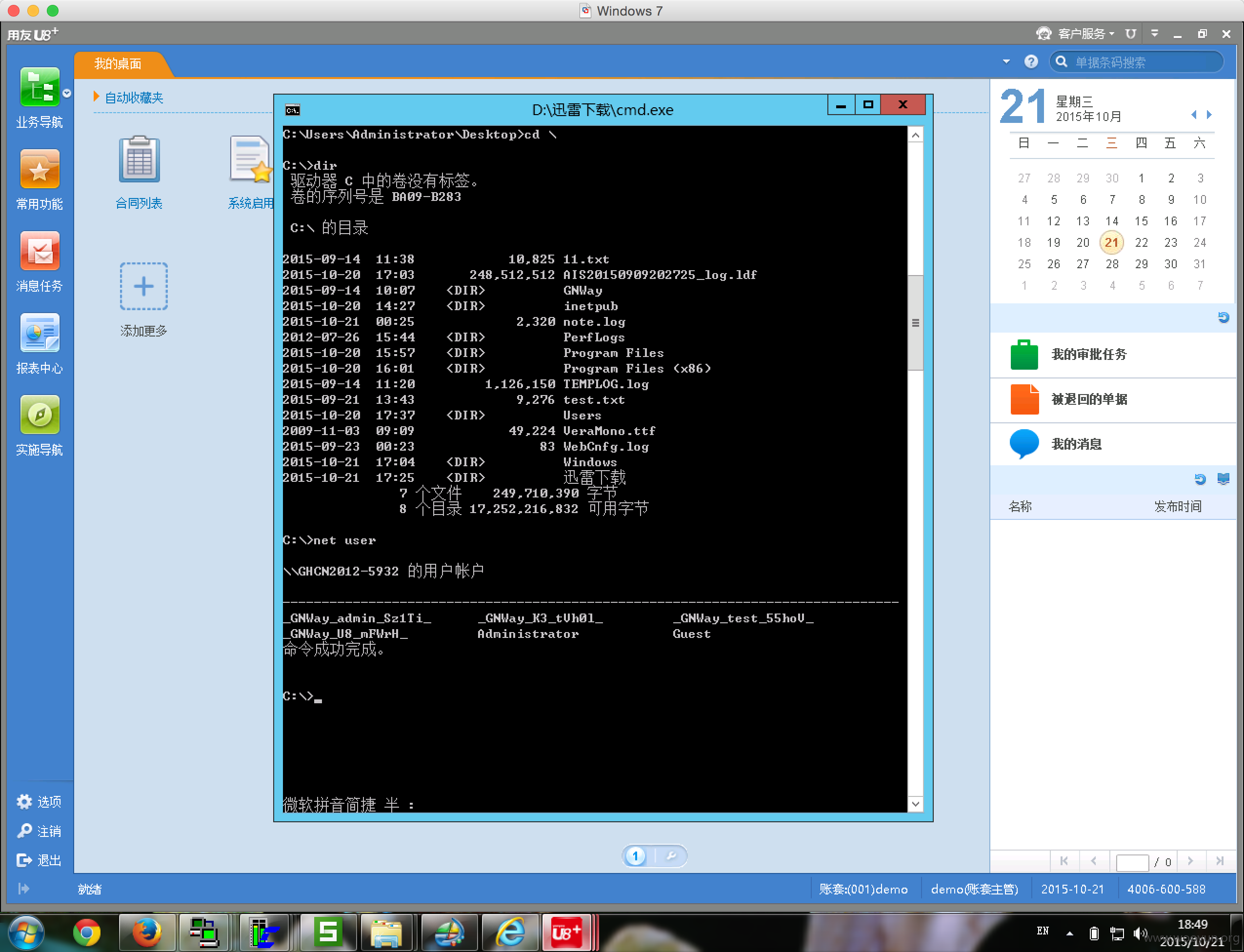1244x952 pixels.
Task: Collapse the sidebar arrow in status bar
Action: pyautogui.click(x=23, y=888)
